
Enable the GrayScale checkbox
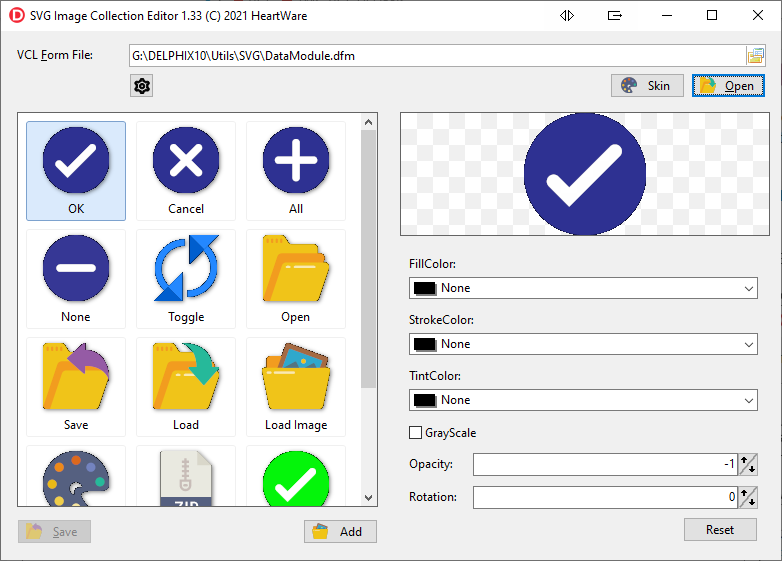(416, 433)
